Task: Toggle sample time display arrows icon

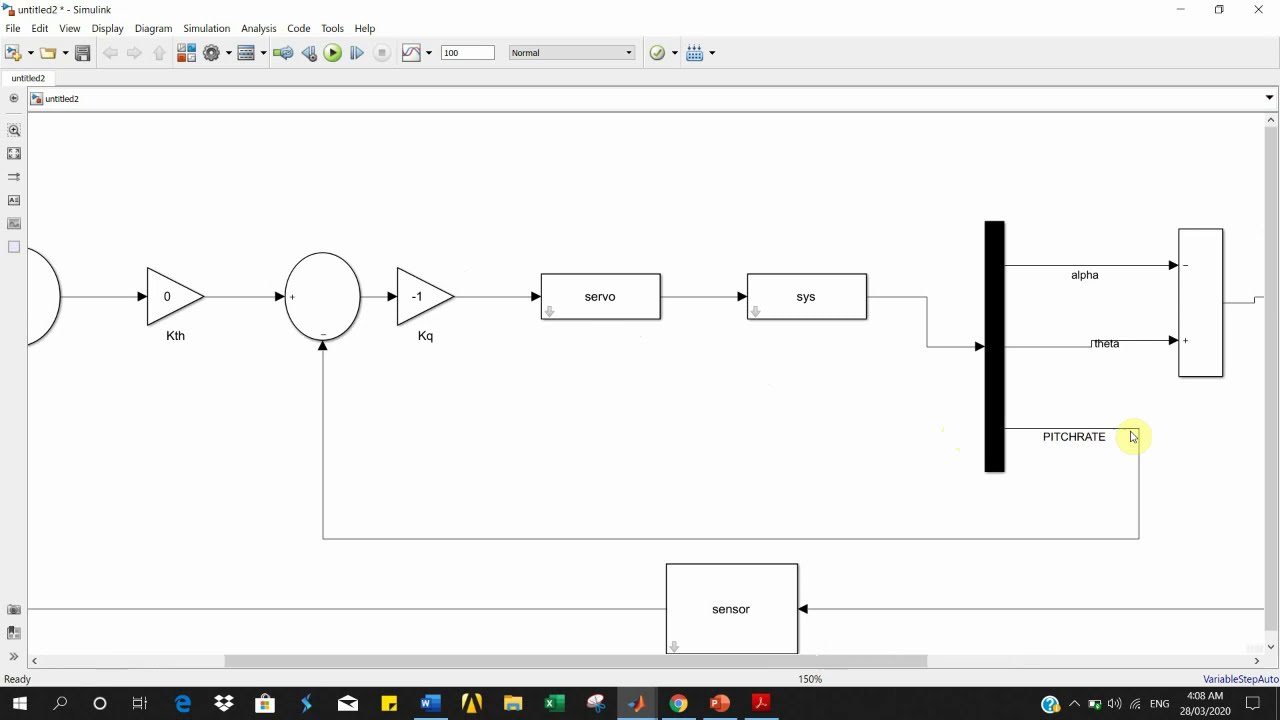Action: click(14, 177)
